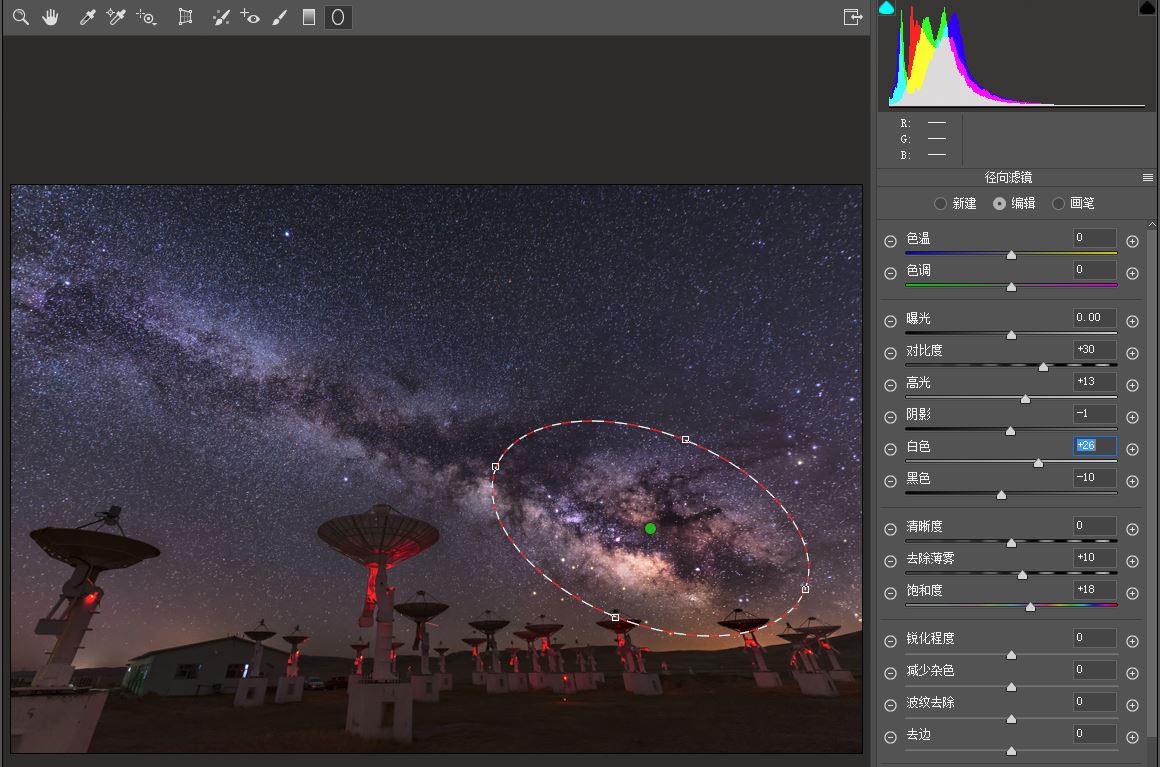Choose the Red Eye Removal tool
Image resolution: width=1160 pixels, height=767 pixels.
coord(250,17)
